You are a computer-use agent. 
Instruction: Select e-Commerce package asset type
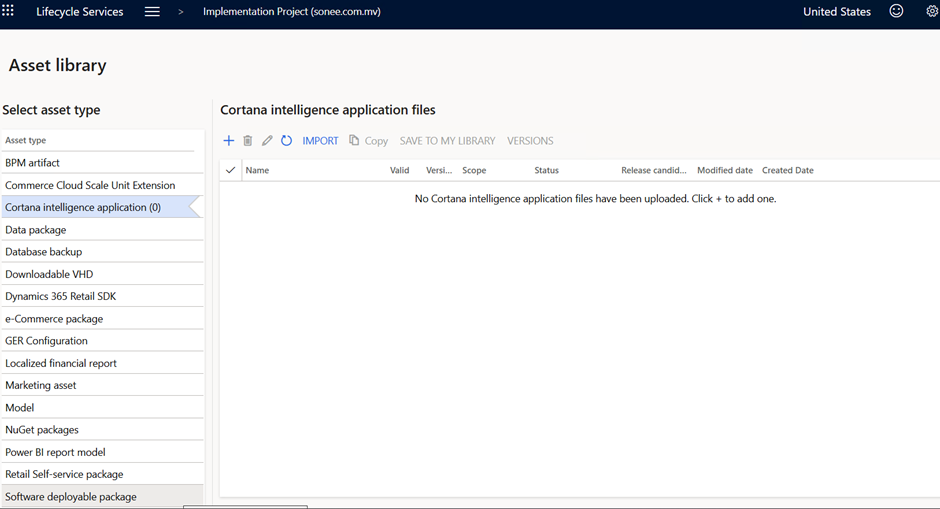coord(103,318)
